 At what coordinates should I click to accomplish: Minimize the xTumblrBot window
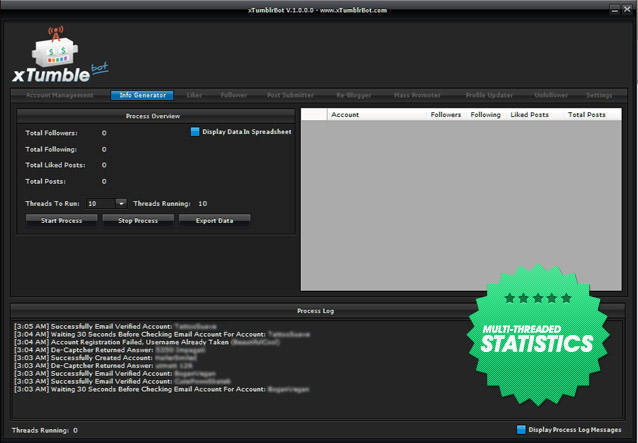click(x=615, y=10)
